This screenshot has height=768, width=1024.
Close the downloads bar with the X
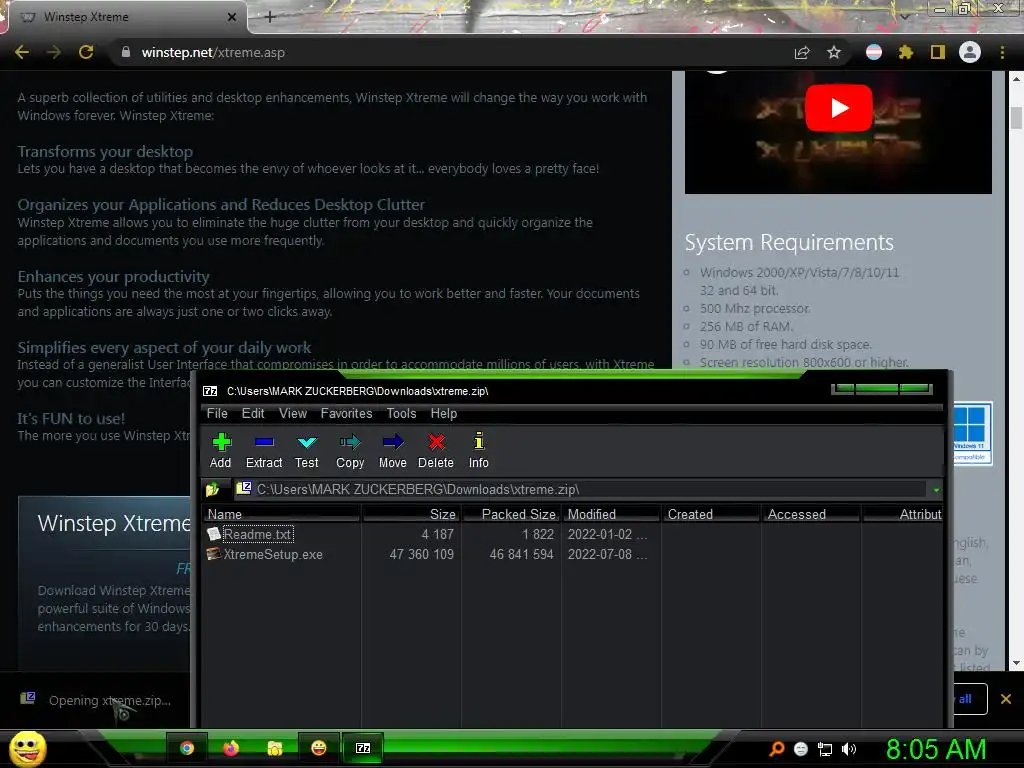[1006, 699]
